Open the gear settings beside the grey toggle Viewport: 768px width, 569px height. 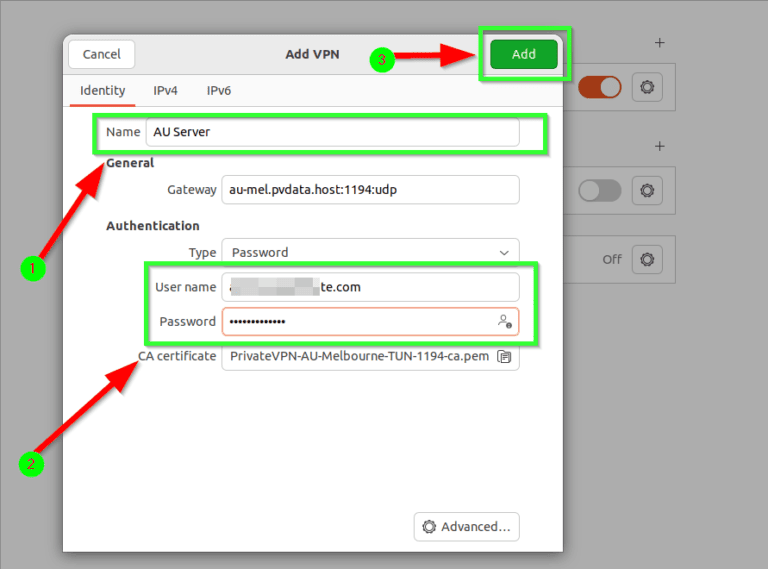click(647, 190)
